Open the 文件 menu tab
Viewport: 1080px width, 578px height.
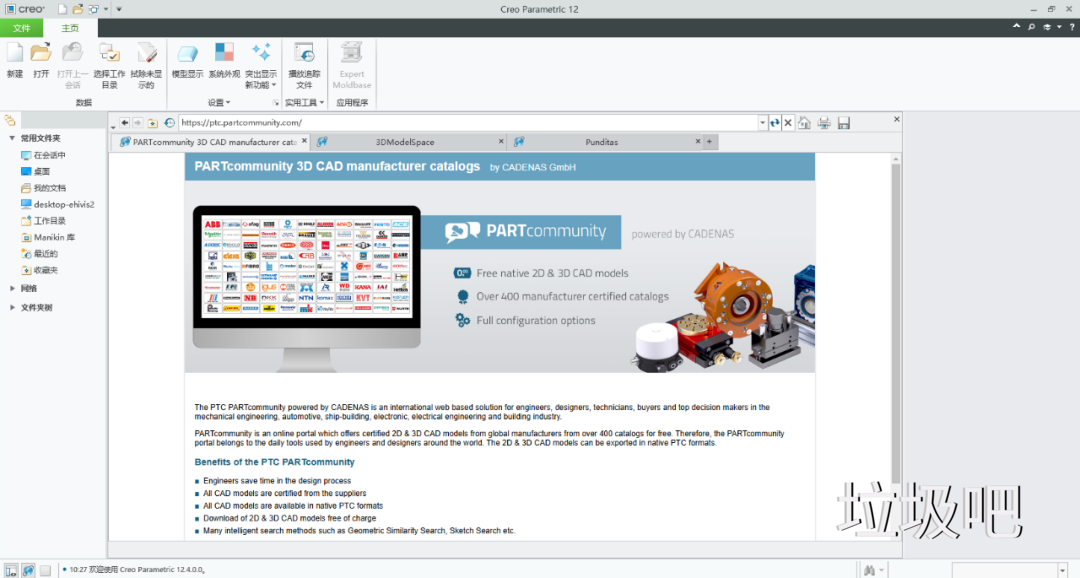click(22, 28)
